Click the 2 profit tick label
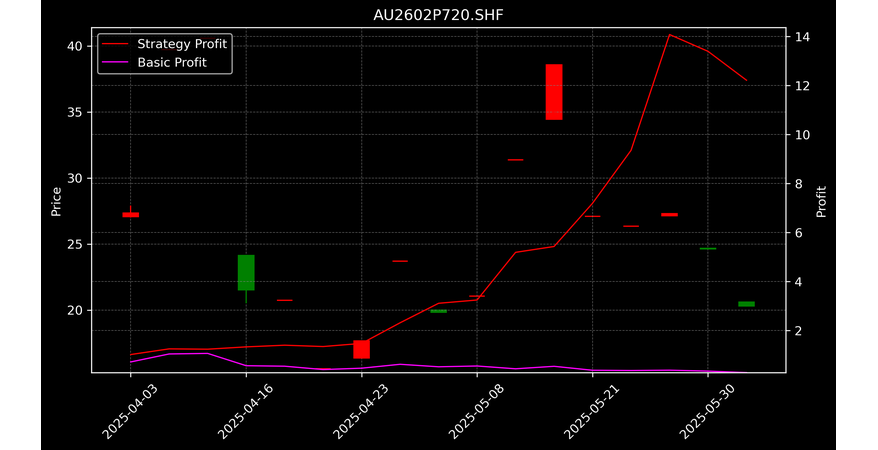Image resolution: width=878 pixels, height=450 pixels. (798, 331)
